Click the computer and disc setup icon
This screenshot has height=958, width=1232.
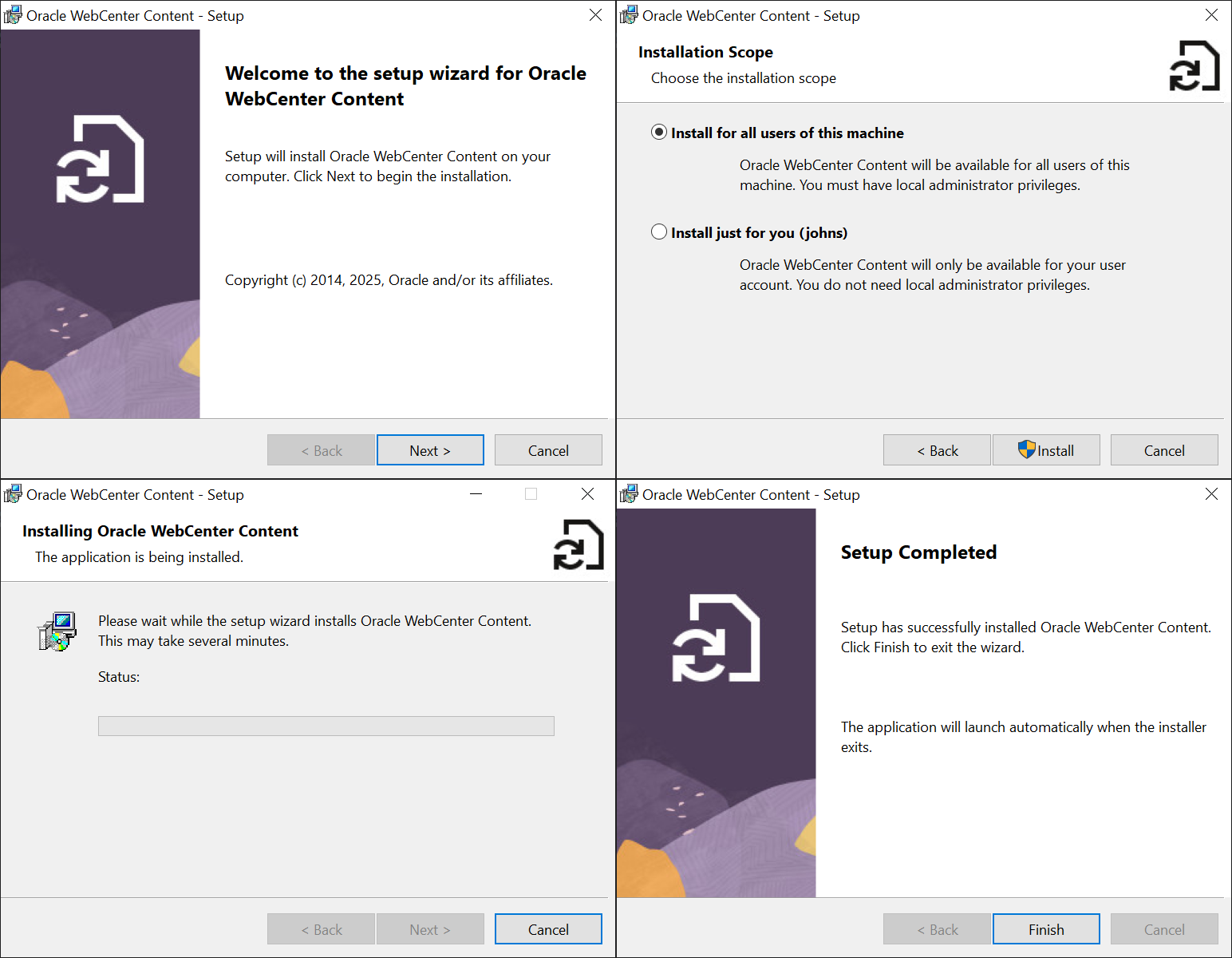tap(57, 631)
